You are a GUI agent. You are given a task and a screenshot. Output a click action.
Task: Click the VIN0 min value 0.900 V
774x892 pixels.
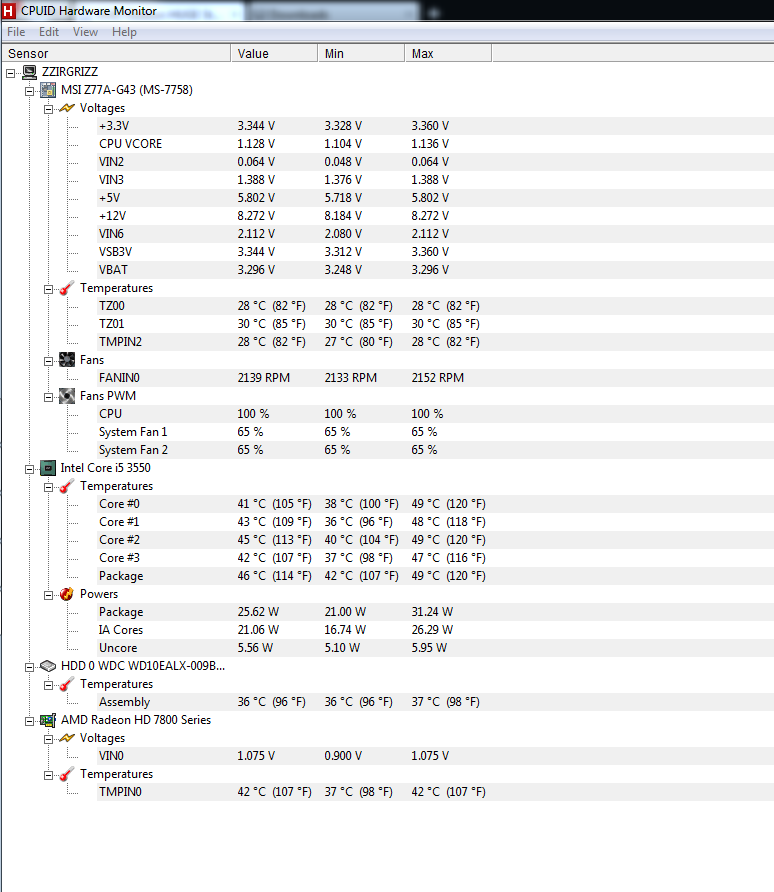tap(343, 756)
